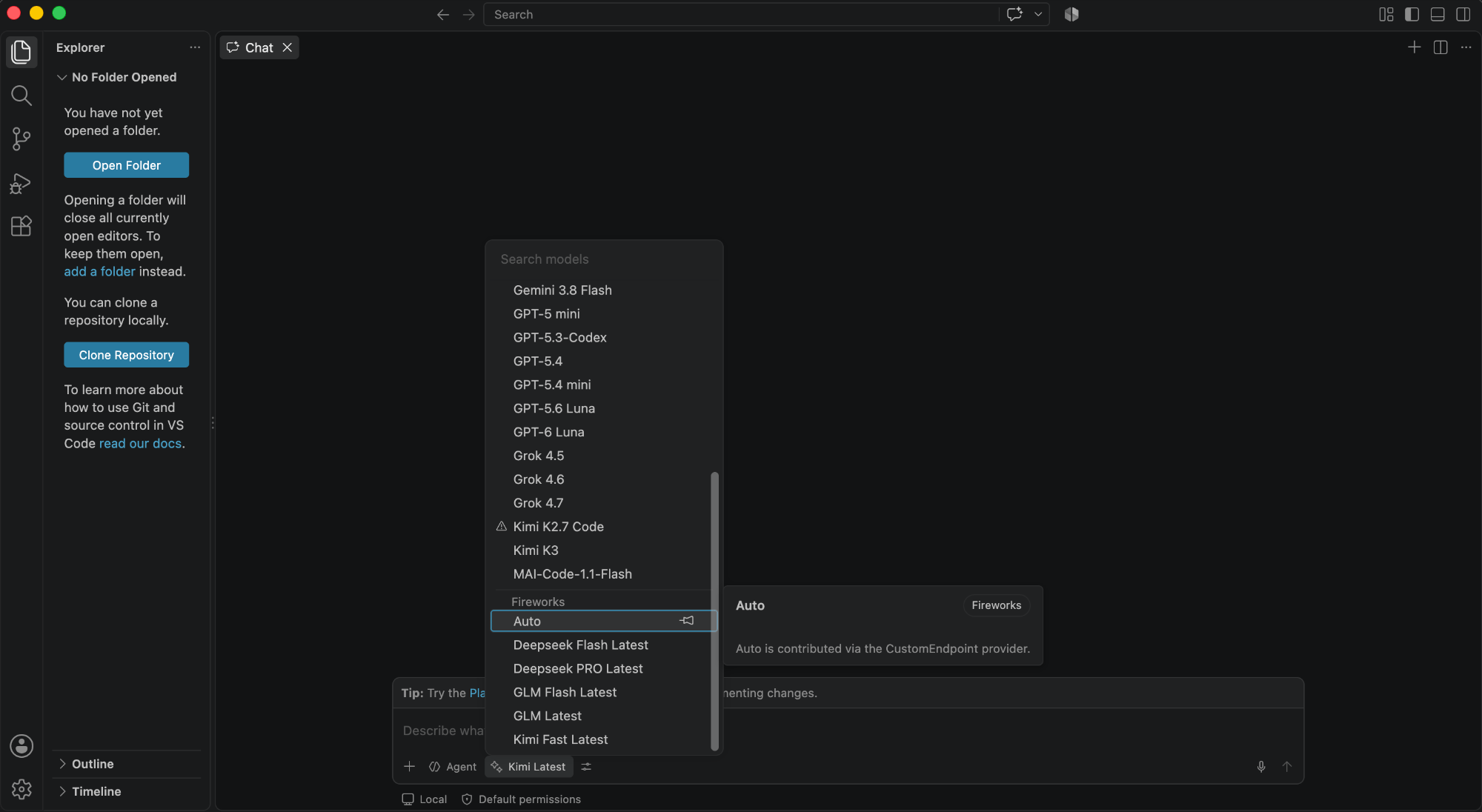Open the Extensions view
Viewport: 1482px width, 812px height.
point(21,226)
